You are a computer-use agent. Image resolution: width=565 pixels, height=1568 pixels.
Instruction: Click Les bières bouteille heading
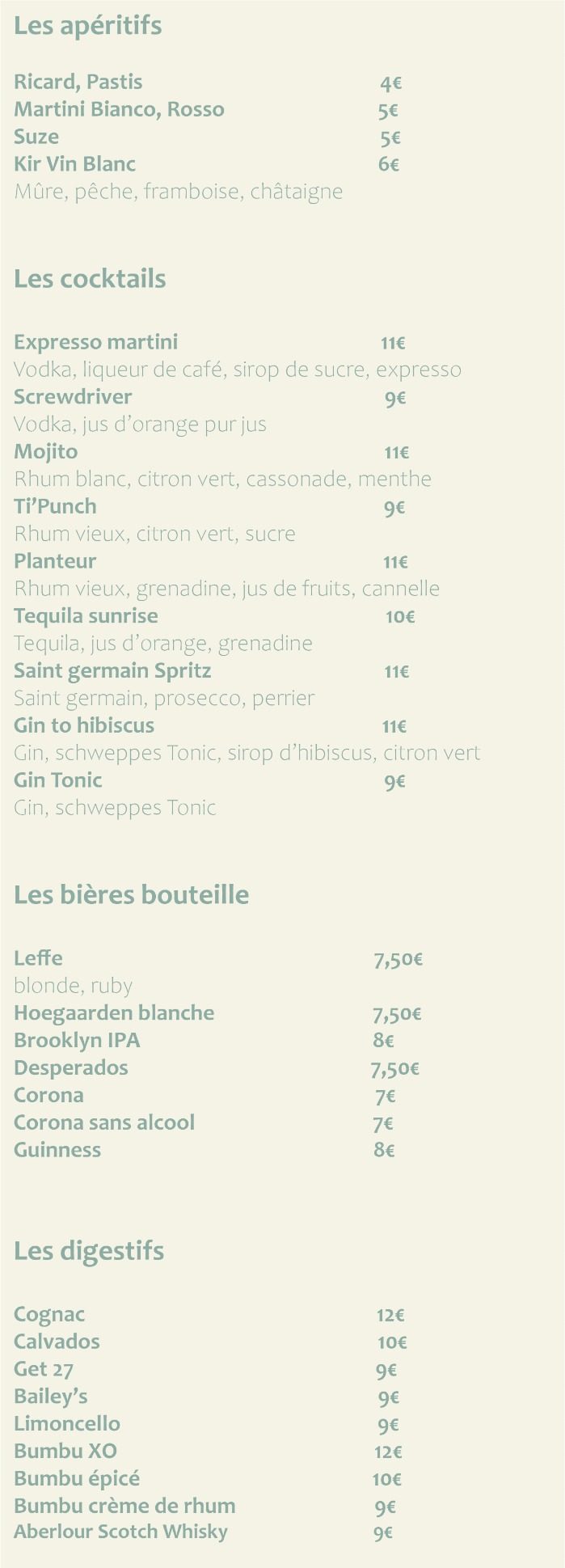click(131, 895)
